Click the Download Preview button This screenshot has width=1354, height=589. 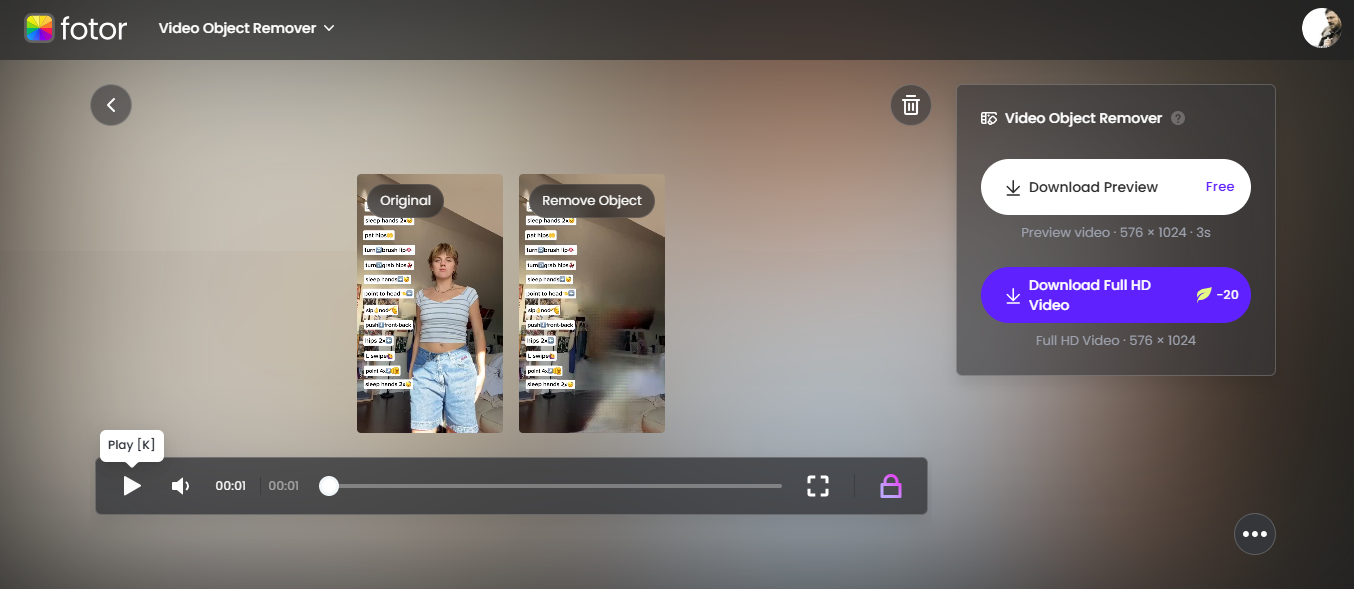(x=1116, y=187)
